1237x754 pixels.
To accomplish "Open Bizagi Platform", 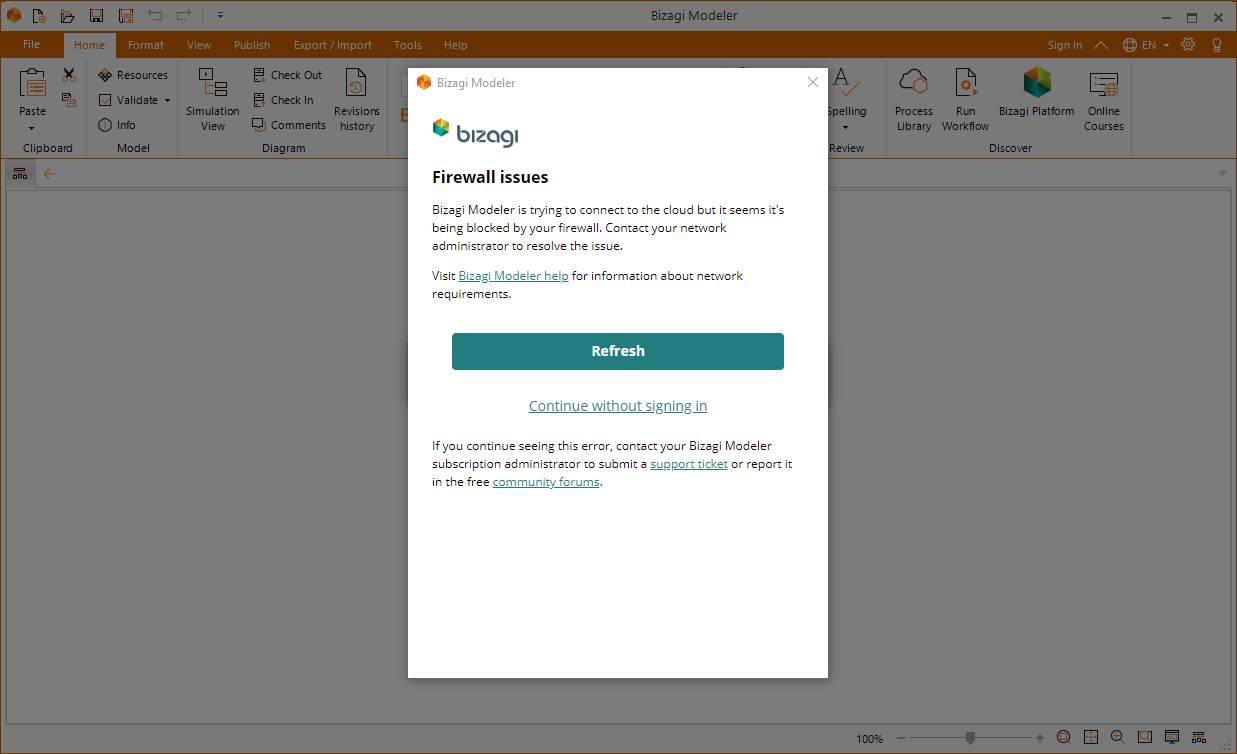I will (x=1037, y=92).
